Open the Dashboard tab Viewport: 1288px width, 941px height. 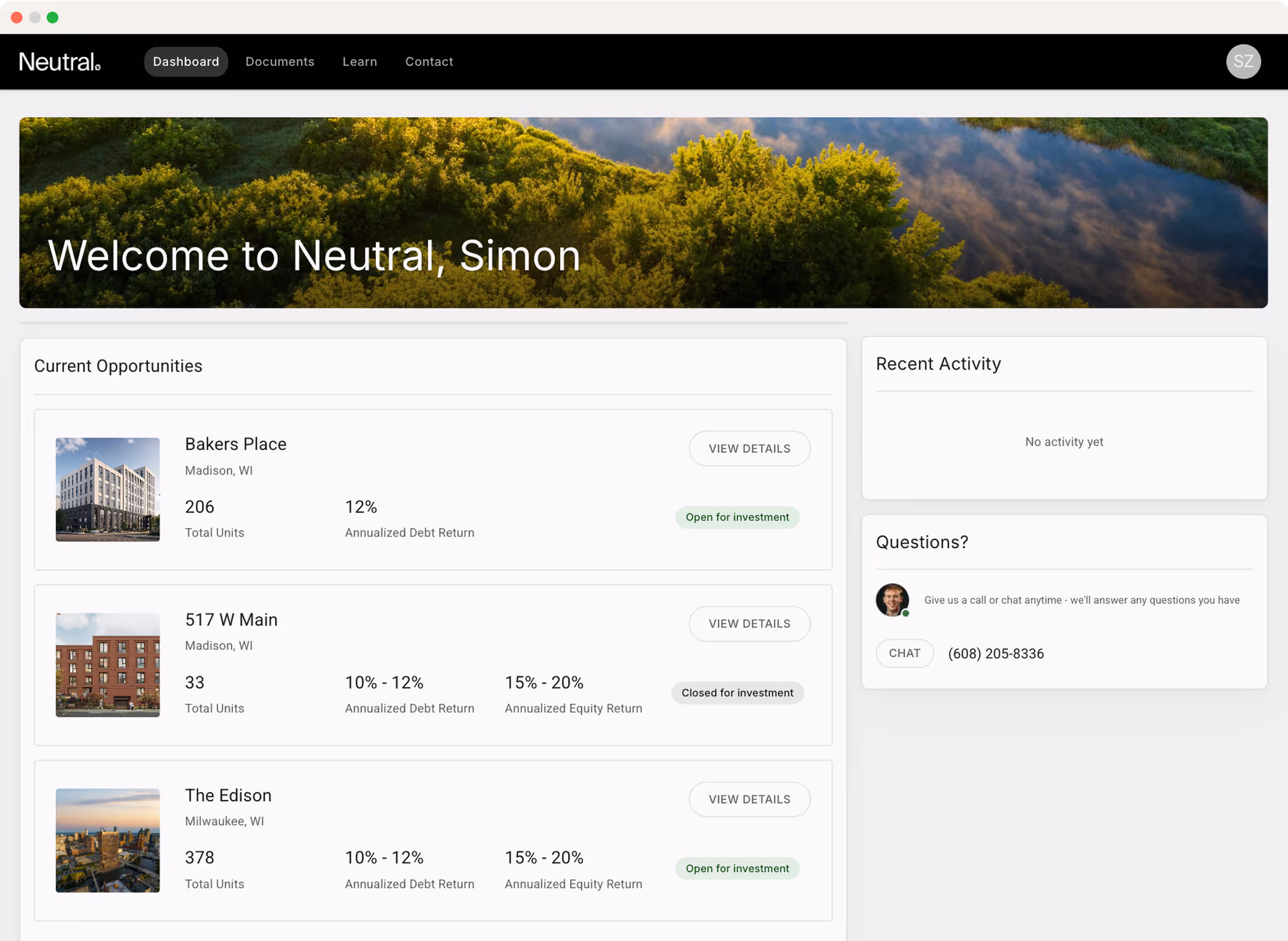(x=186, y=62)
